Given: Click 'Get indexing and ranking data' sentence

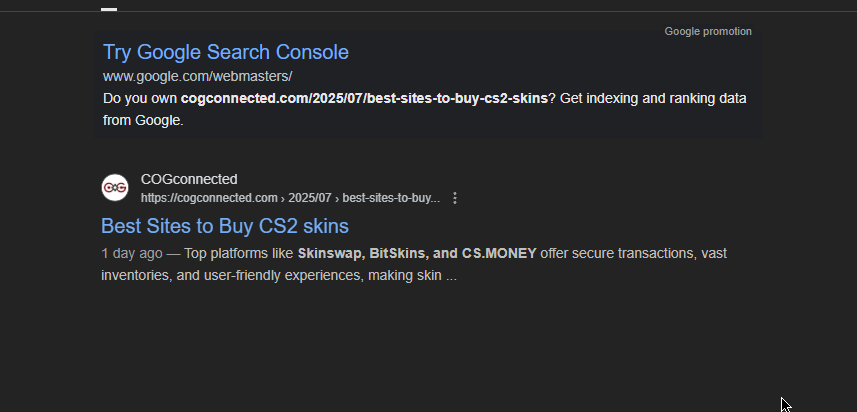Looking at the screenshot, I should click(x=653, y=98).
